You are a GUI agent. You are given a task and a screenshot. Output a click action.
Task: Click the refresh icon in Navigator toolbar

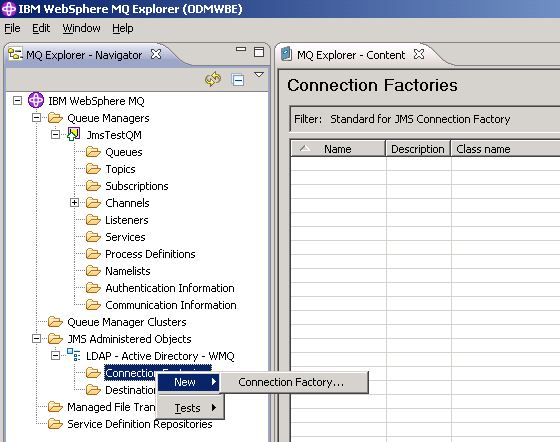[x=213, y=79]
